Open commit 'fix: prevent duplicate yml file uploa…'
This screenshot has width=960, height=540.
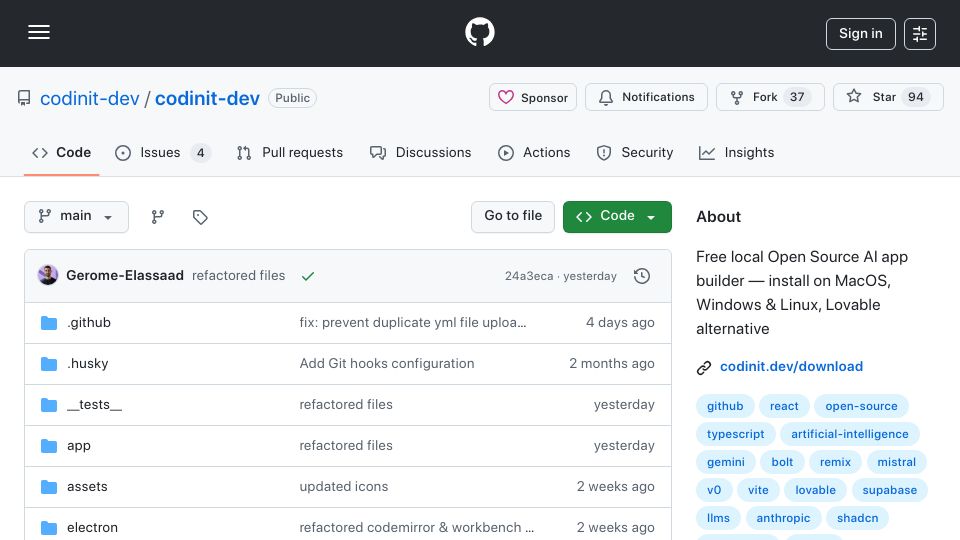click(413, 323)
